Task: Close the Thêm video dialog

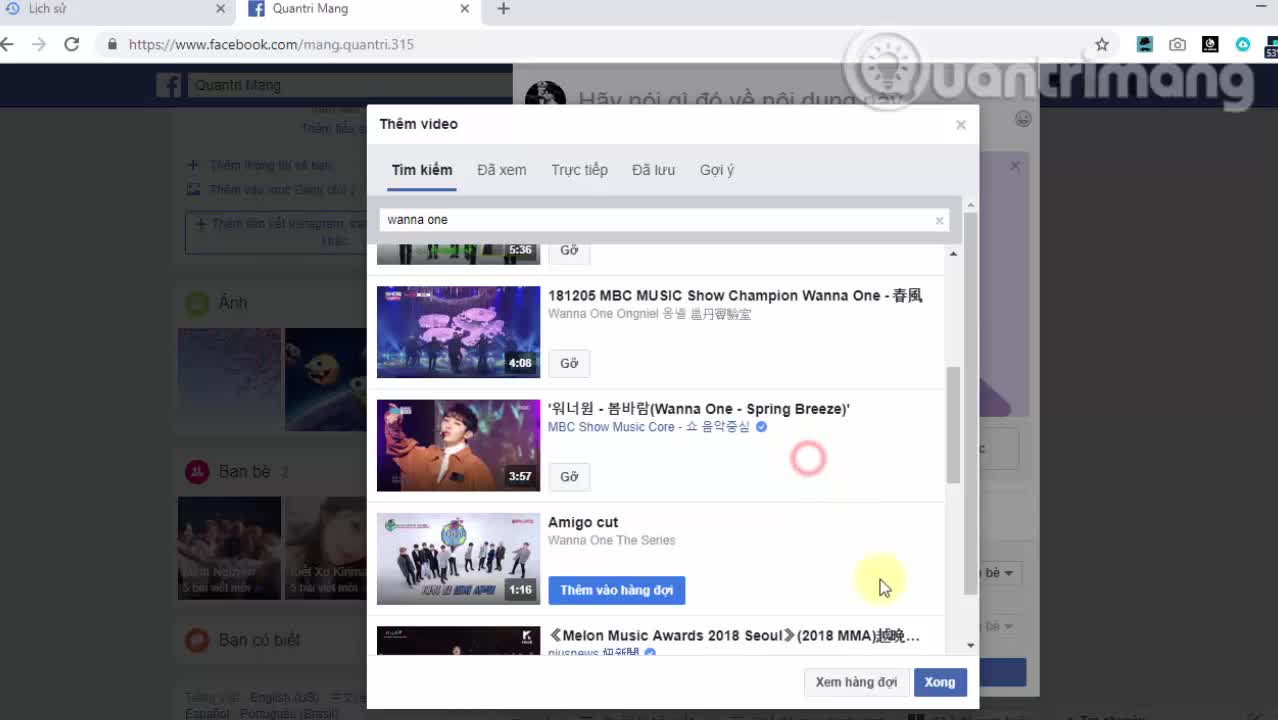Action: [x=961, y=125]
